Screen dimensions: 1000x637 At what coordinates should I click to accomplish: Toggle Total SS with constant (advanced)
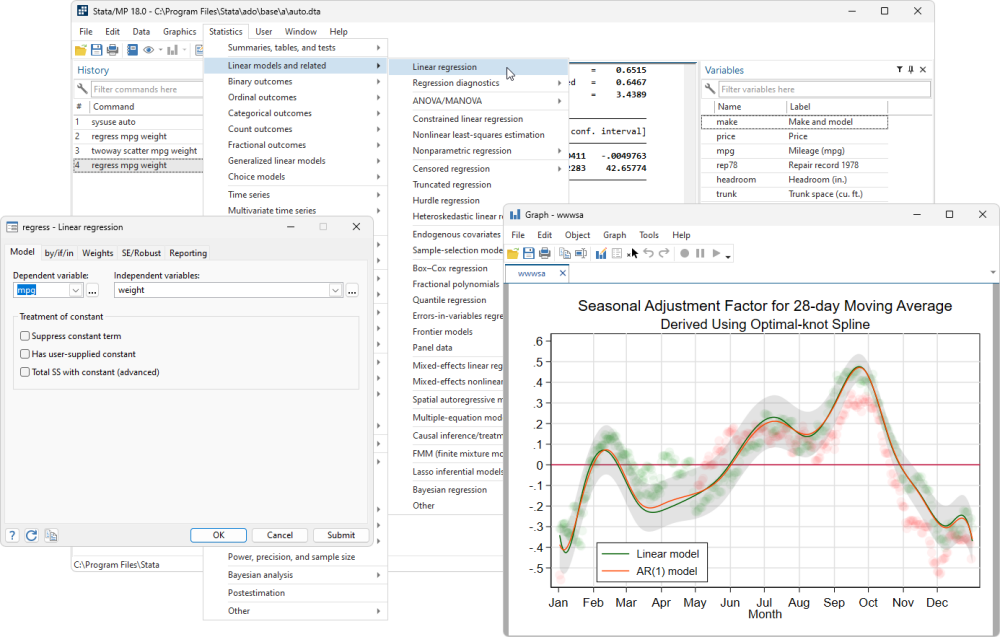coord(25,372)
